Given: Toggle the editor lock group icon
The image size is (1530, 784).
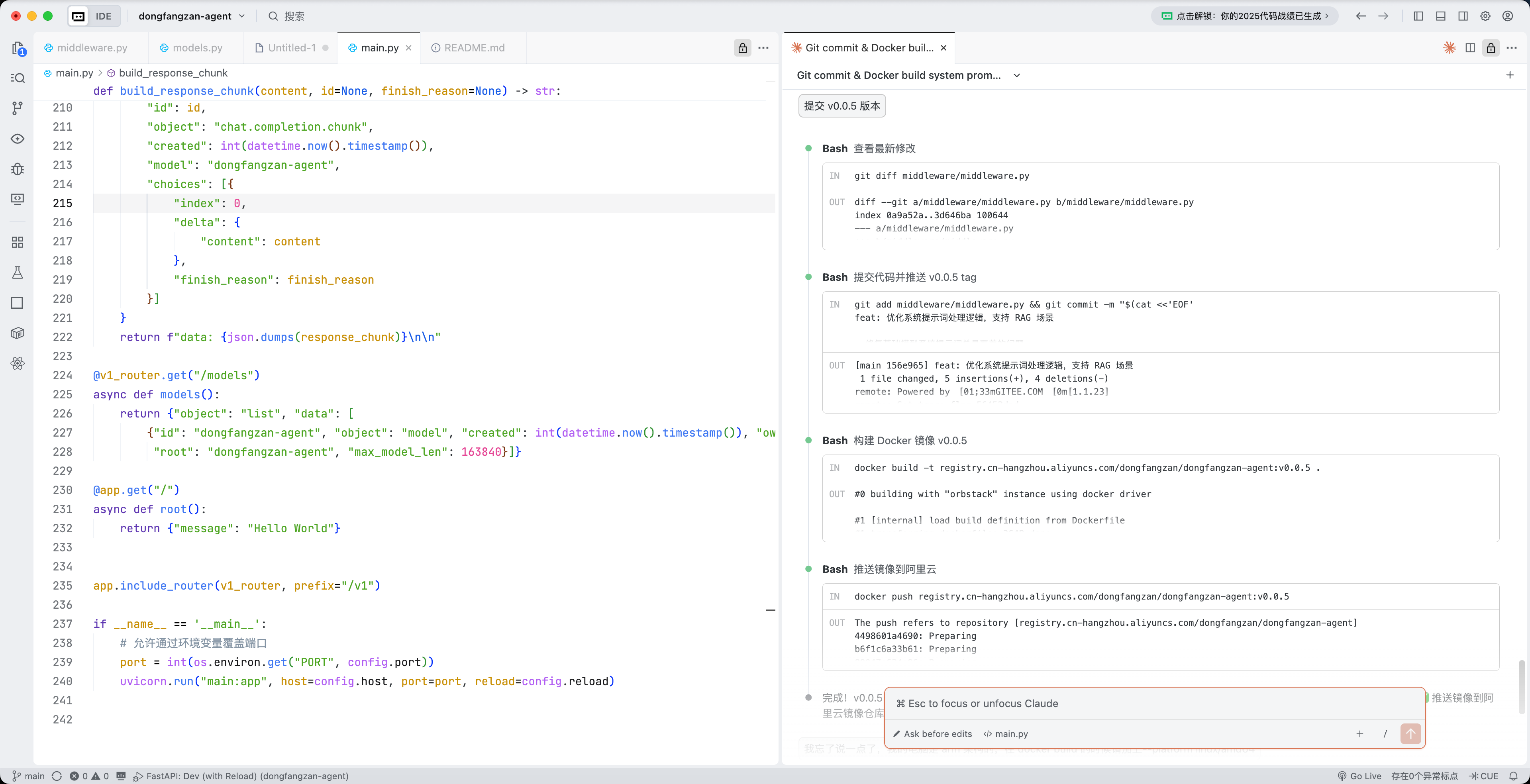Looking at the screenshot, I should [x=742, y=47].
